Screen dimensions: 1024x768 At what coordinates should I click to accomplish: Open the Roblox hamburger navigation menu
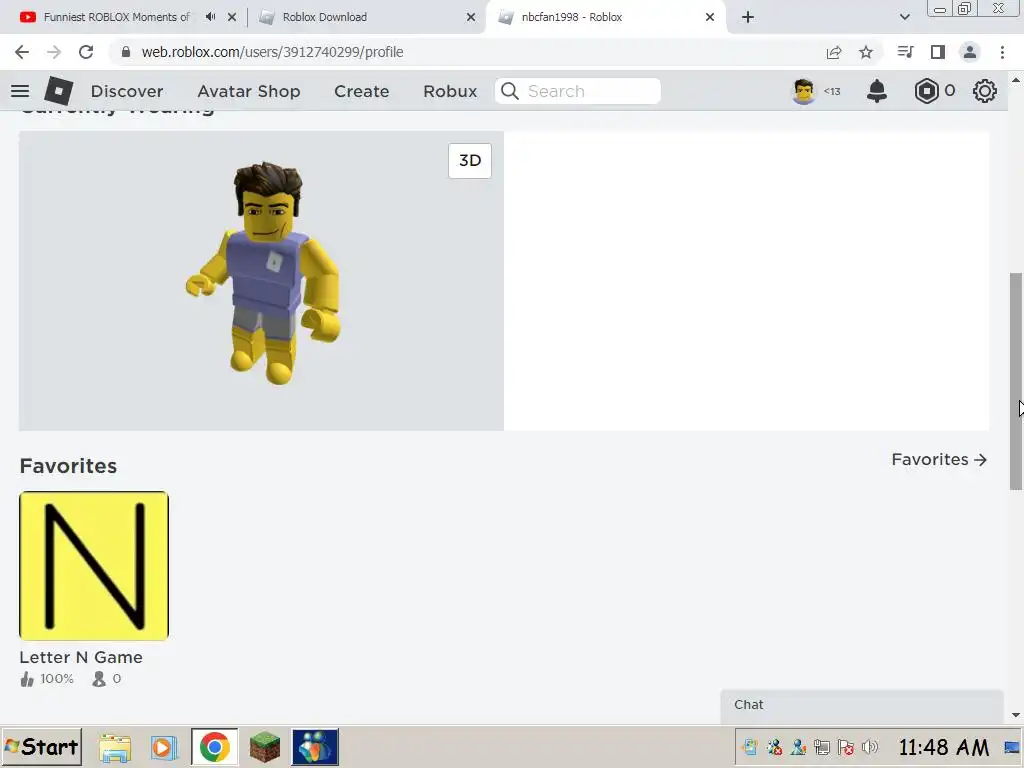tap(20, 91)
